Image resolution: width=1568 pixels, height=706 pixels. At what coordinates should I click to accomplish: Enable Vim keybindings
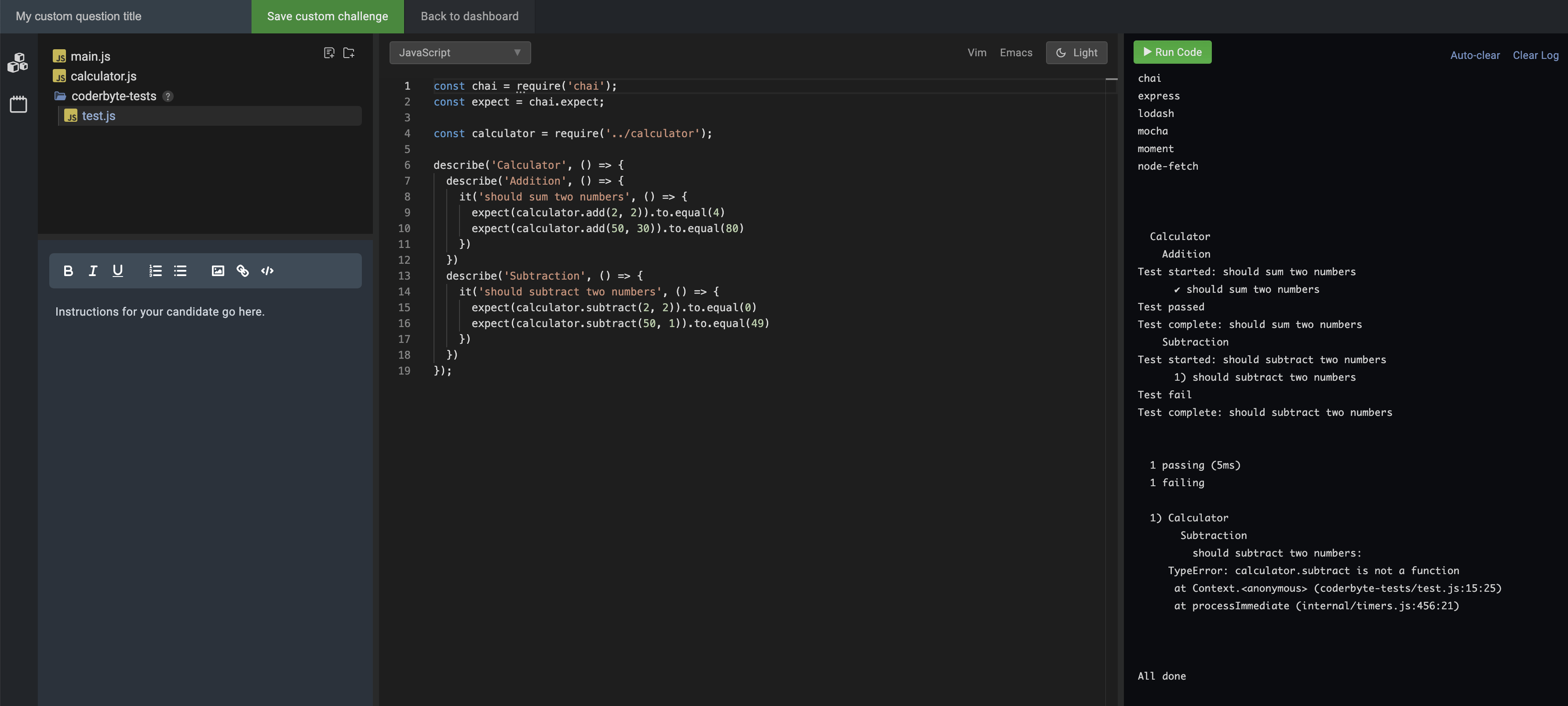(x=976, y=53)
